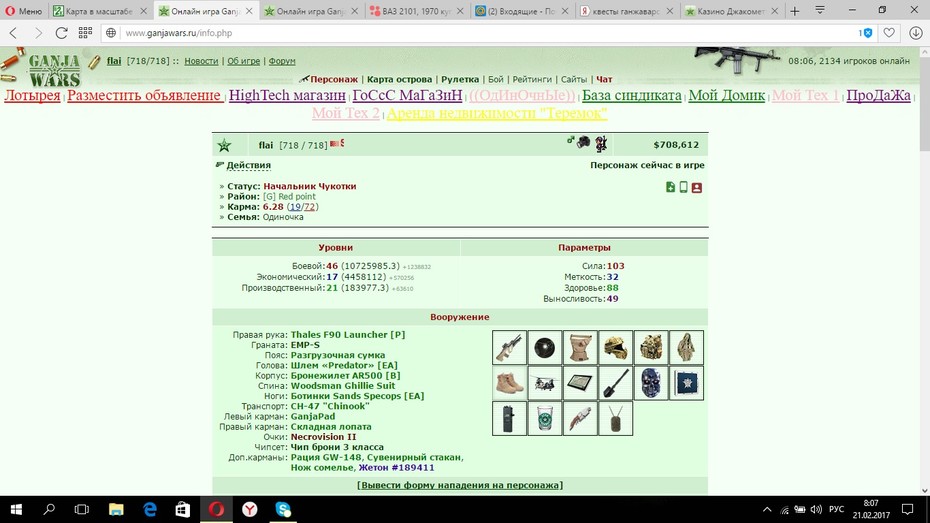Click the folding shovel icon
930x523 pixels.
click(616, 383)
